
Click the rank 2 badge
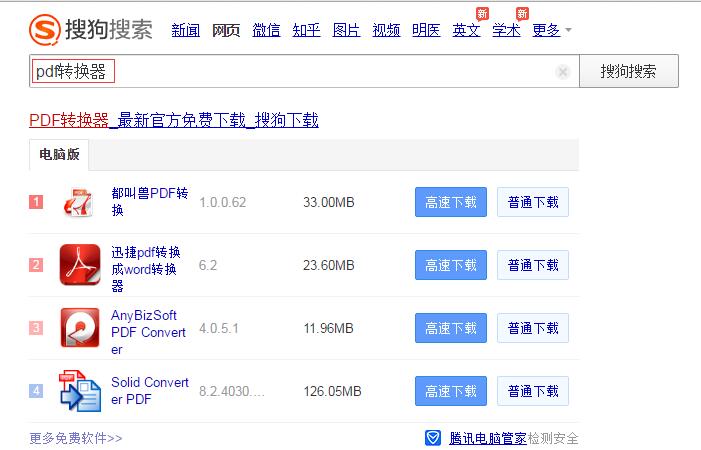point(36,265)
